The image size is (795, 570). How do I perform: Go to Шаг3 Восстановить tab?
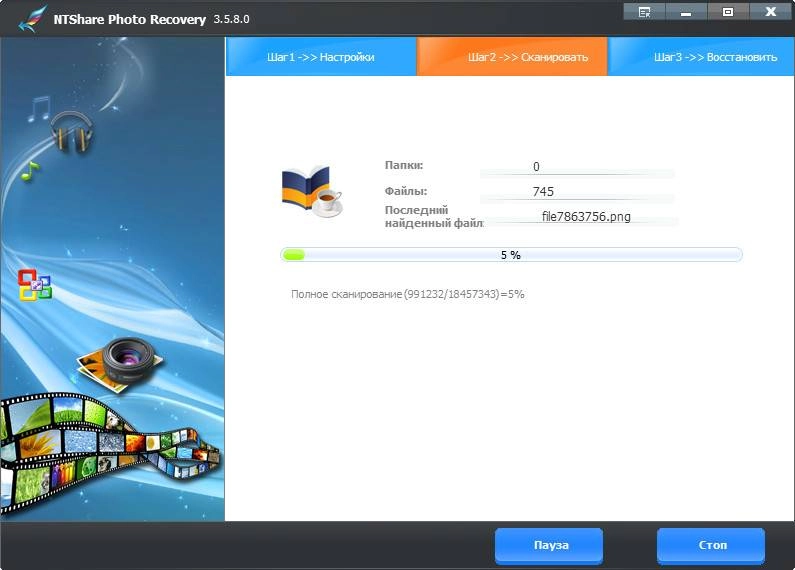tap(701, 57)
